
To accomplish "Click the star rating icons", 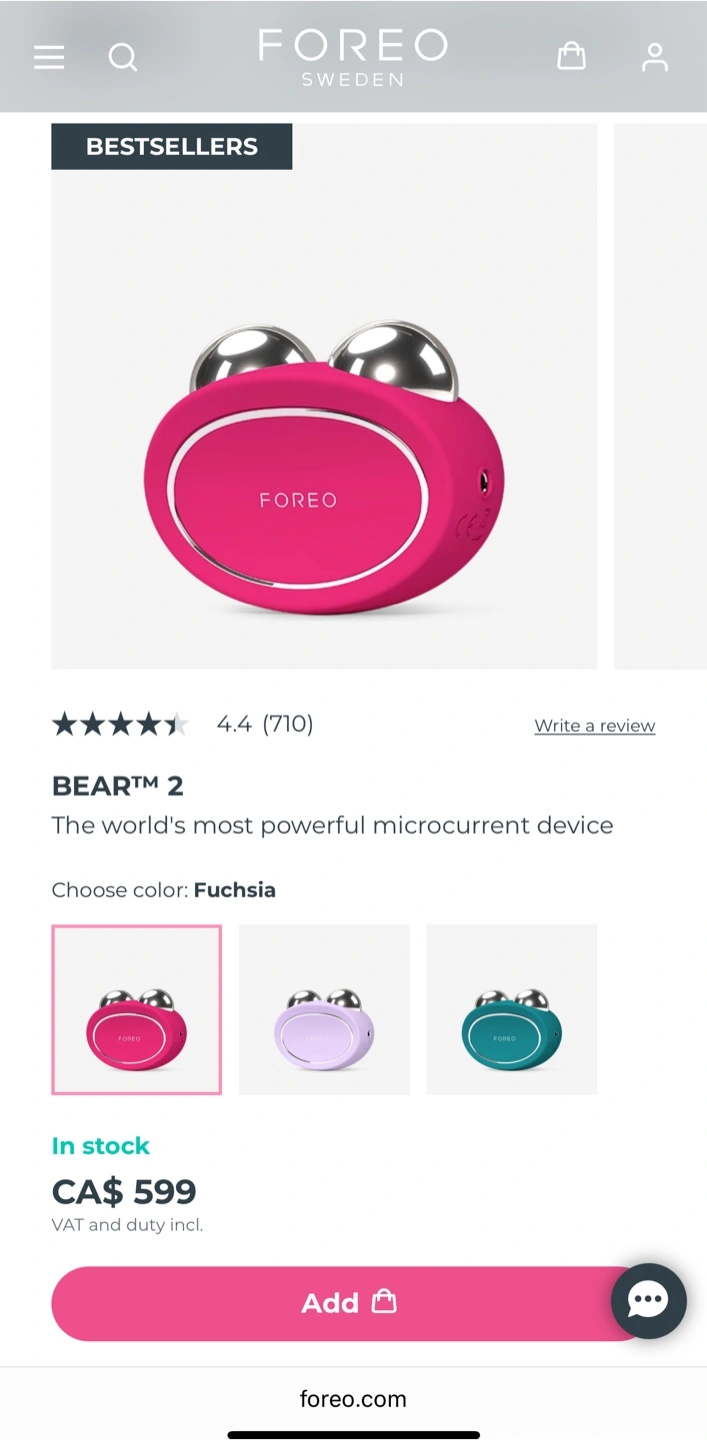I will (120, 724).
